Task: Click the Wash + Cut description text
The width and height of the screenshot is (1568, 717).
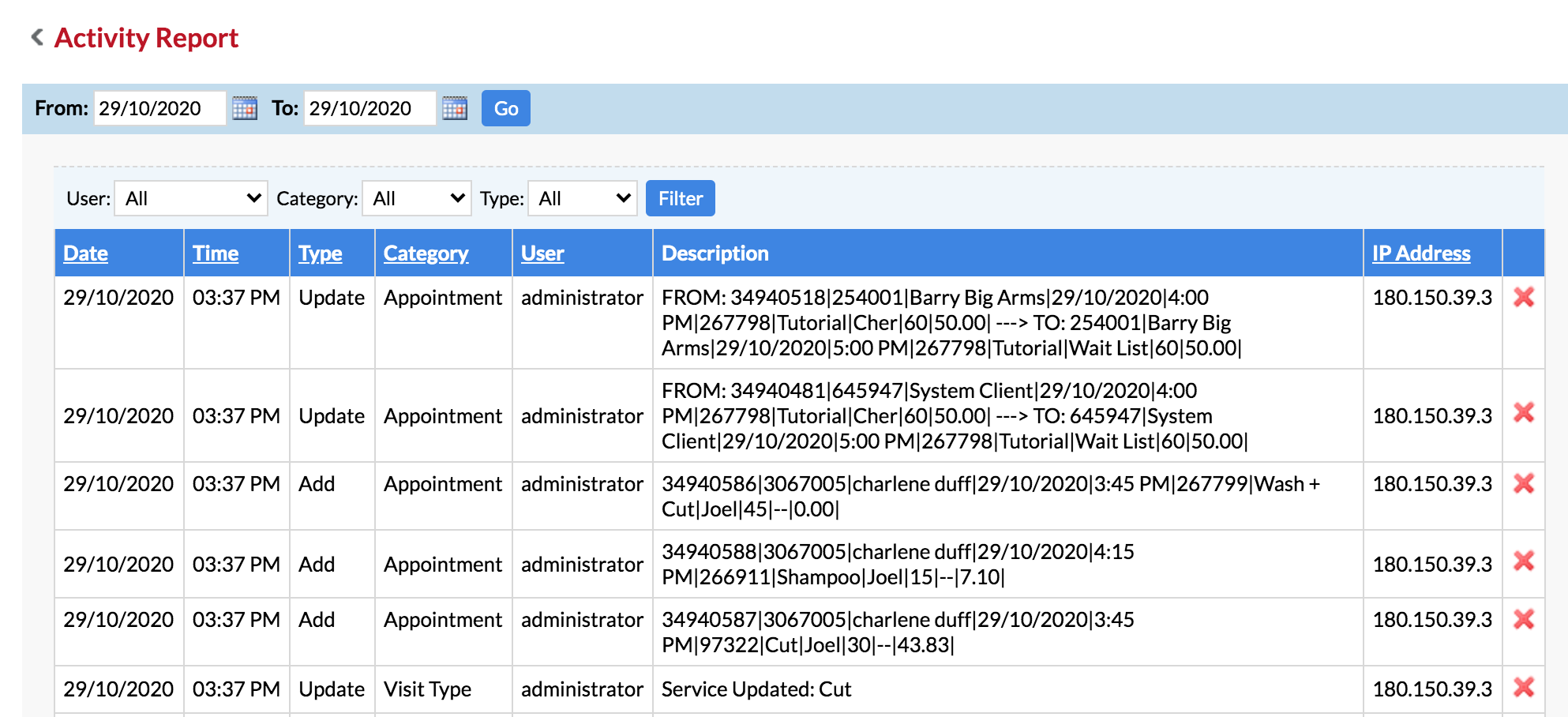Action: click(991, 496)
